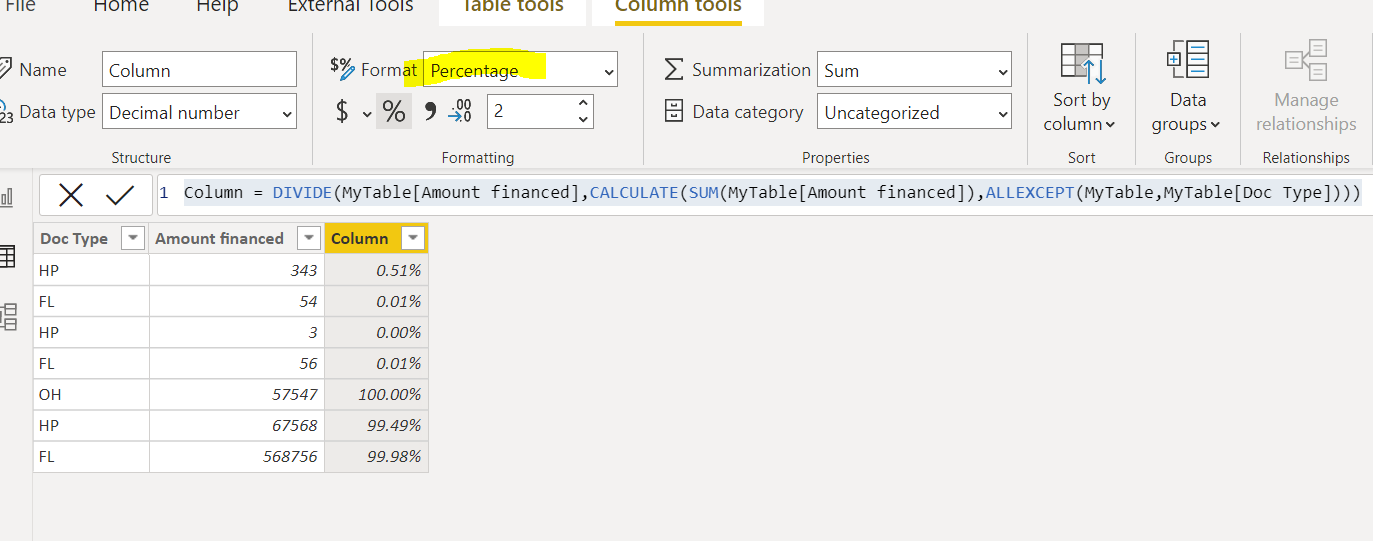Viewport: 1373px width, 541px height.
Task: Open the Home ribbon tab
Action: [121, 6]
